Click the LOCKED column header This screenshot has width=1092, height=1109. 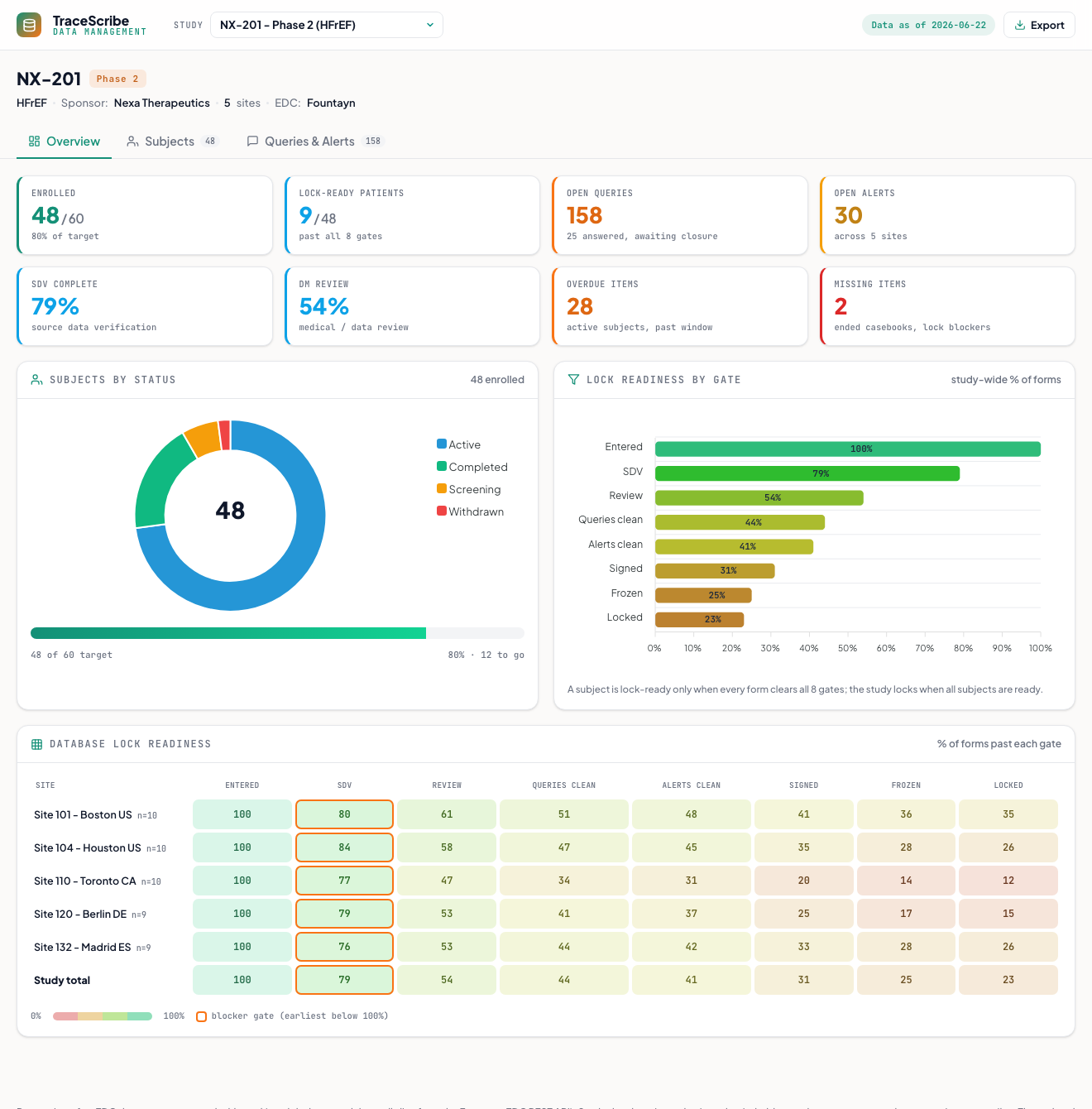pyautogui.click(x=1008, y=785)
